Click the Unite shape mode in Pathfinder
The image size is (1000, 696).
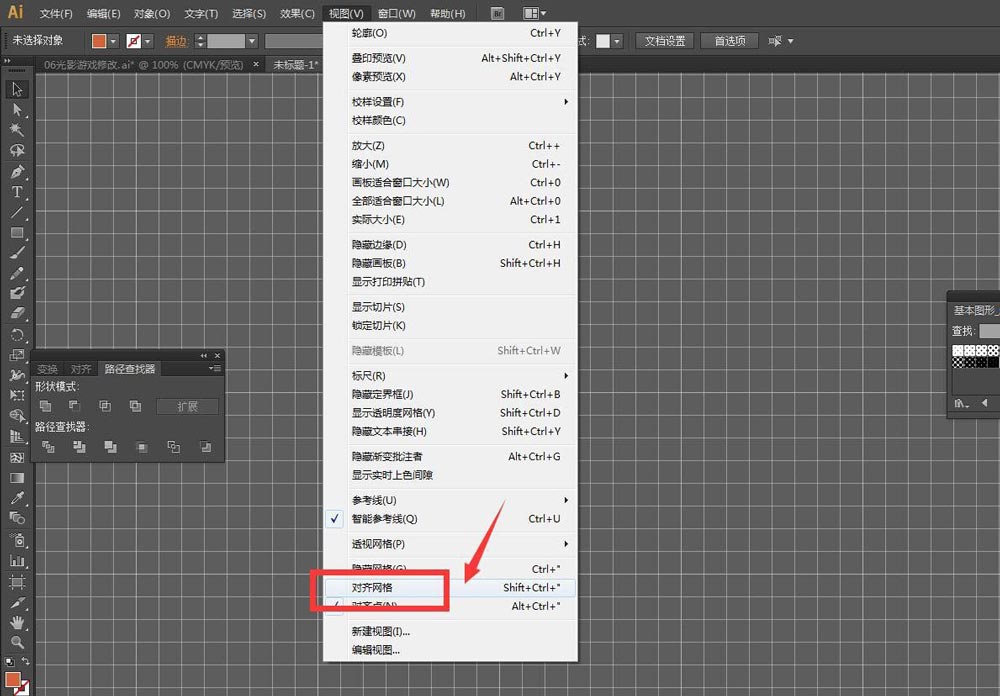[46, 405]
